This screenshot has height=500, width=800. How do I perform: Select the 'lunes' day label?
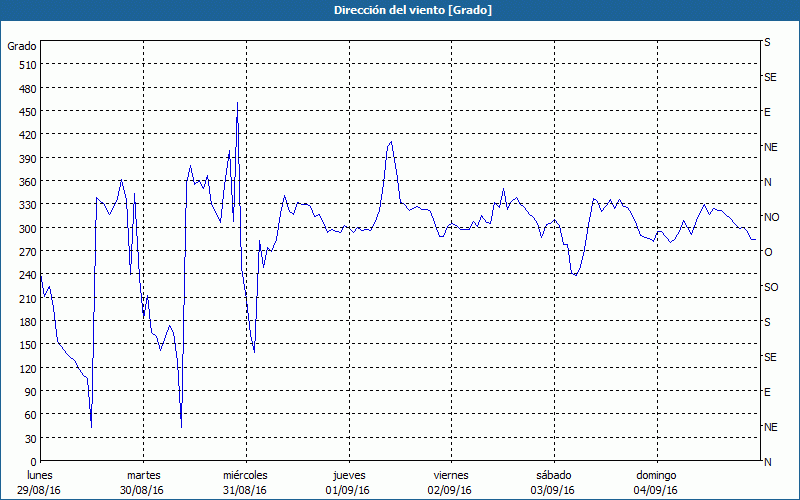pyautogui.click(x=40, y=475)
